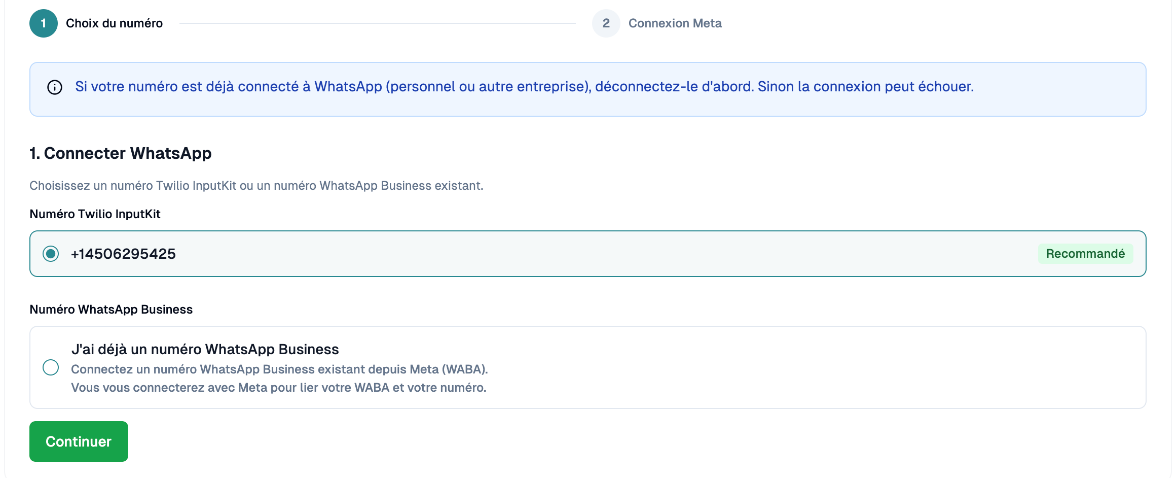The width and height of the screenshot is (1176, 478).
Task: Click the Vous vous connecterez avec Meta line
Action: tap(278, 389)
